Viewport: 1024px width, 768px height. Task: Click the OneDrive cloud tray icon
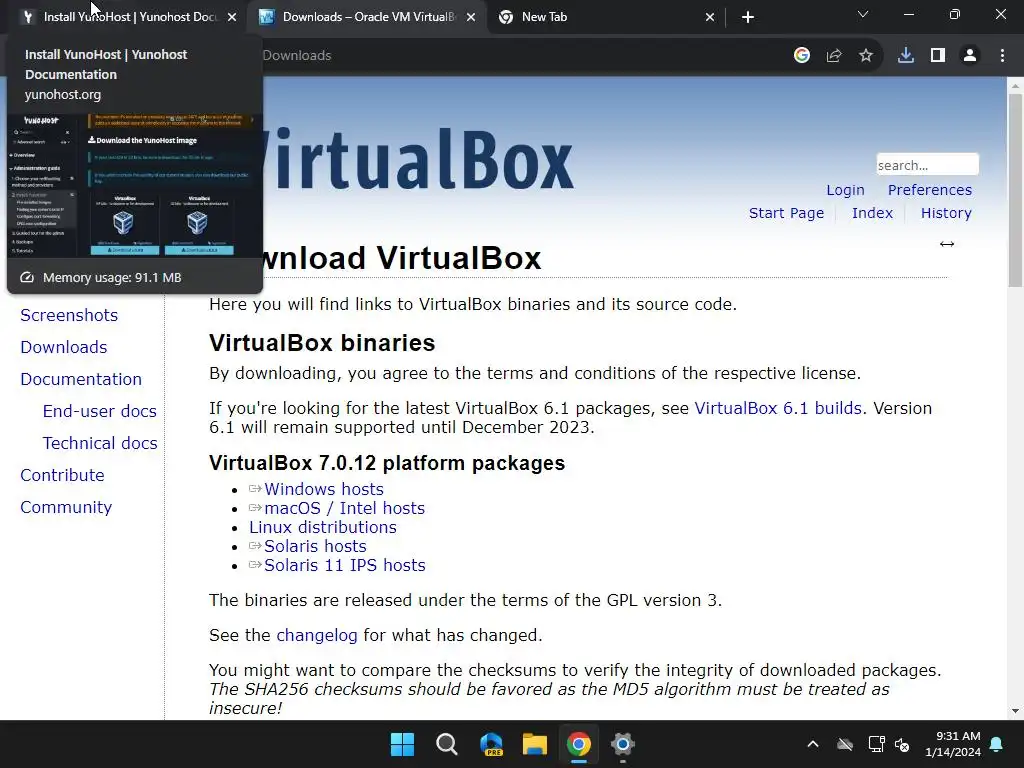[845, 744]
